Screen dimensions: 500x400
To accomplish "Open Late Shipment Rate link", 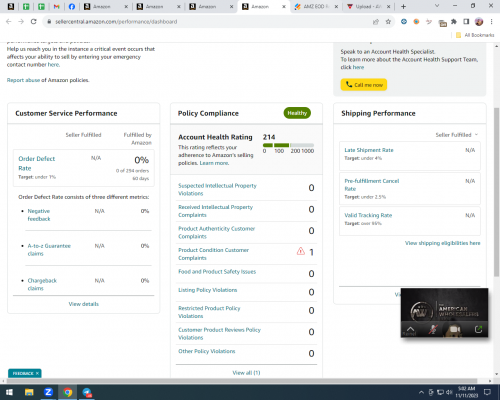I will click(x=369, y=150).
